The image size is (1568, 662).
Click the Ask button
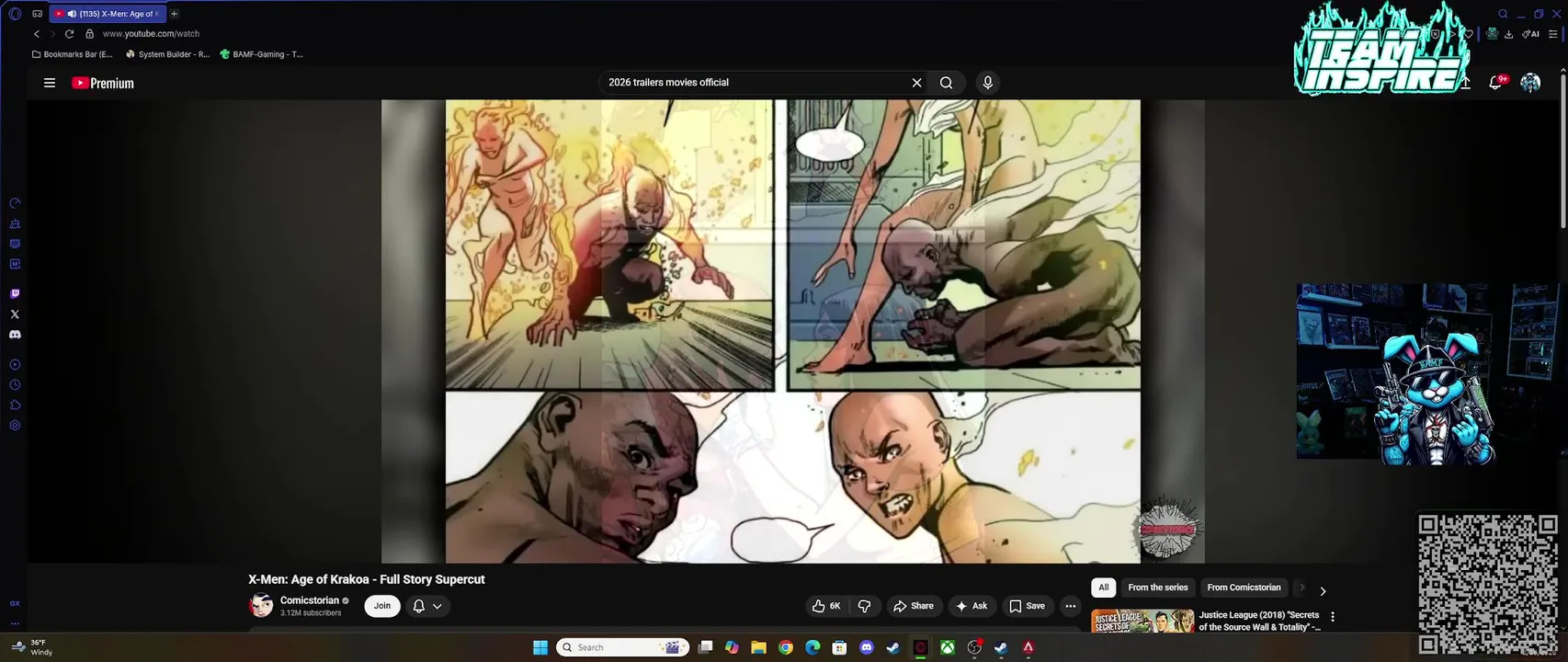971,606
